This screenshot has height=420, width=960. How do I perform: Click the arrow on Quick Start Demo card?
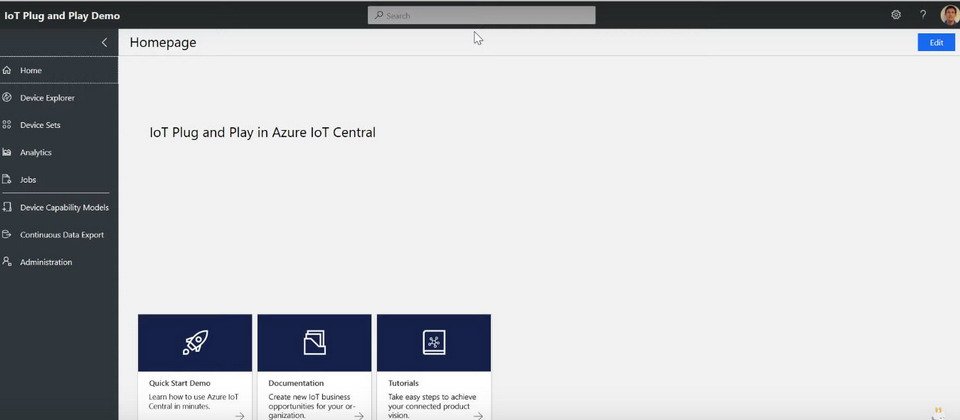pos(240,416)
